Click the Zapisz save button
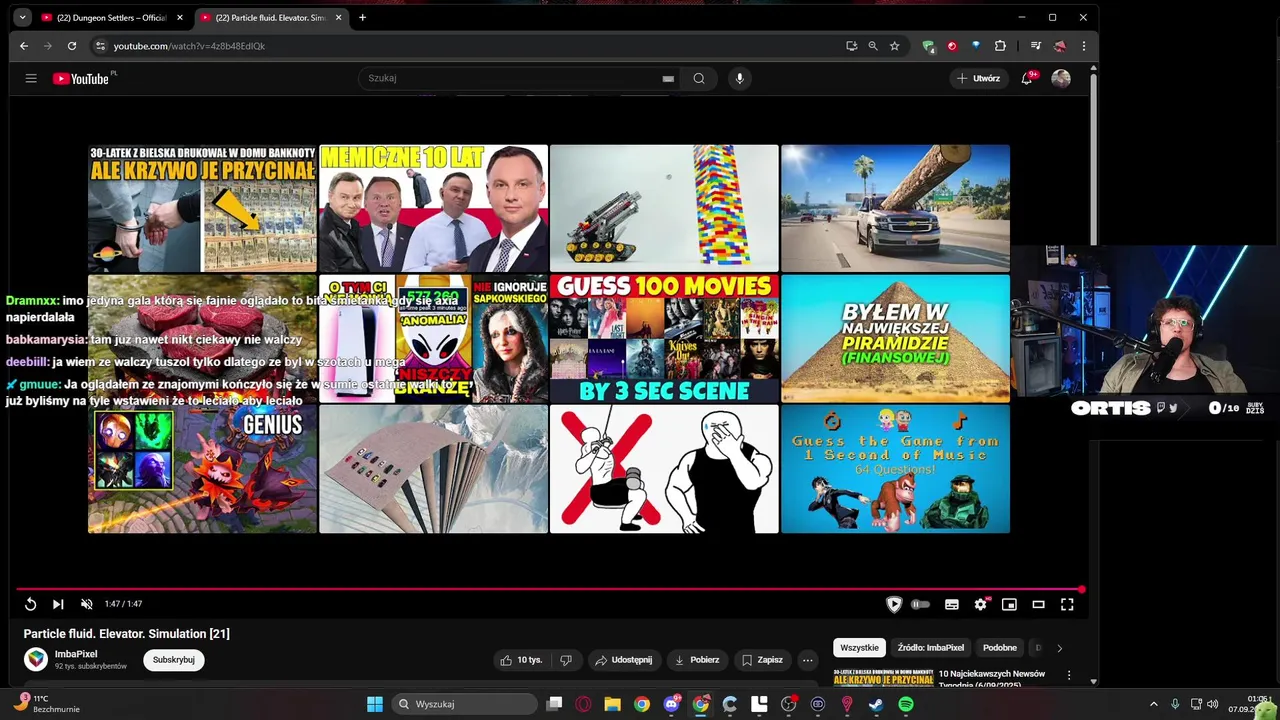This screenshot has height=720, width=1280. pyautogui.click(x=762, y=660)
